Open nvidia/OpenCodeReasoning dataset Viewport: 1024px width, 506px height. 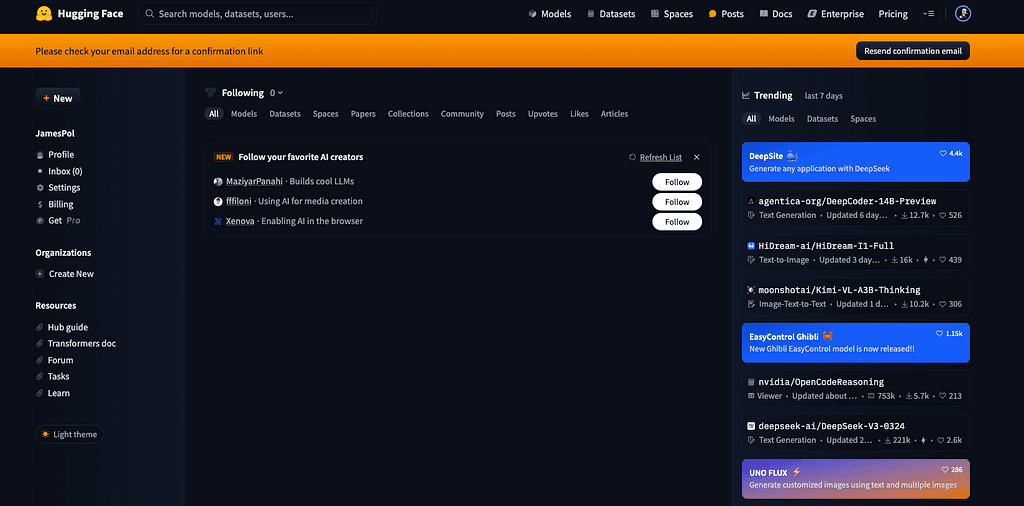point(856,388)
